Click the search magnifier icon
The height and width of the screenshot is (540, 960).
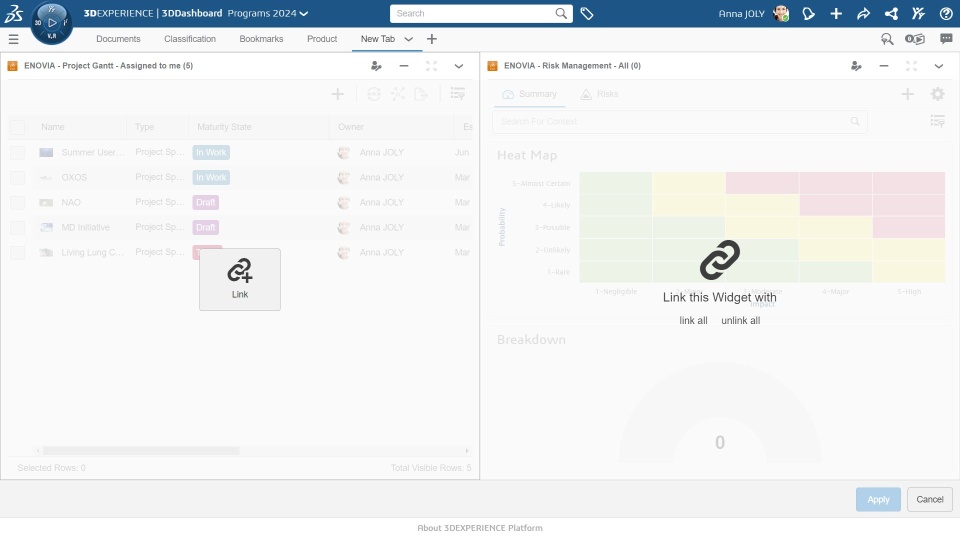point(561,13)
